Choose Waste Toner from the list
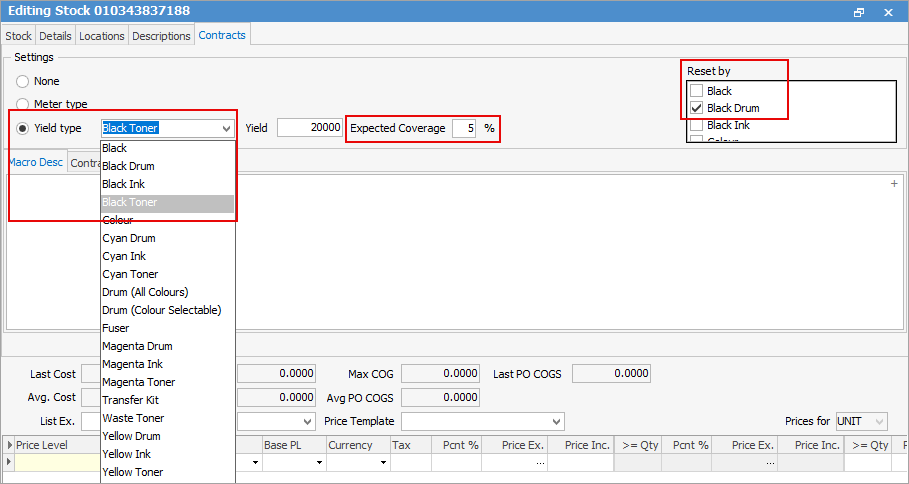 coord(168,418)
